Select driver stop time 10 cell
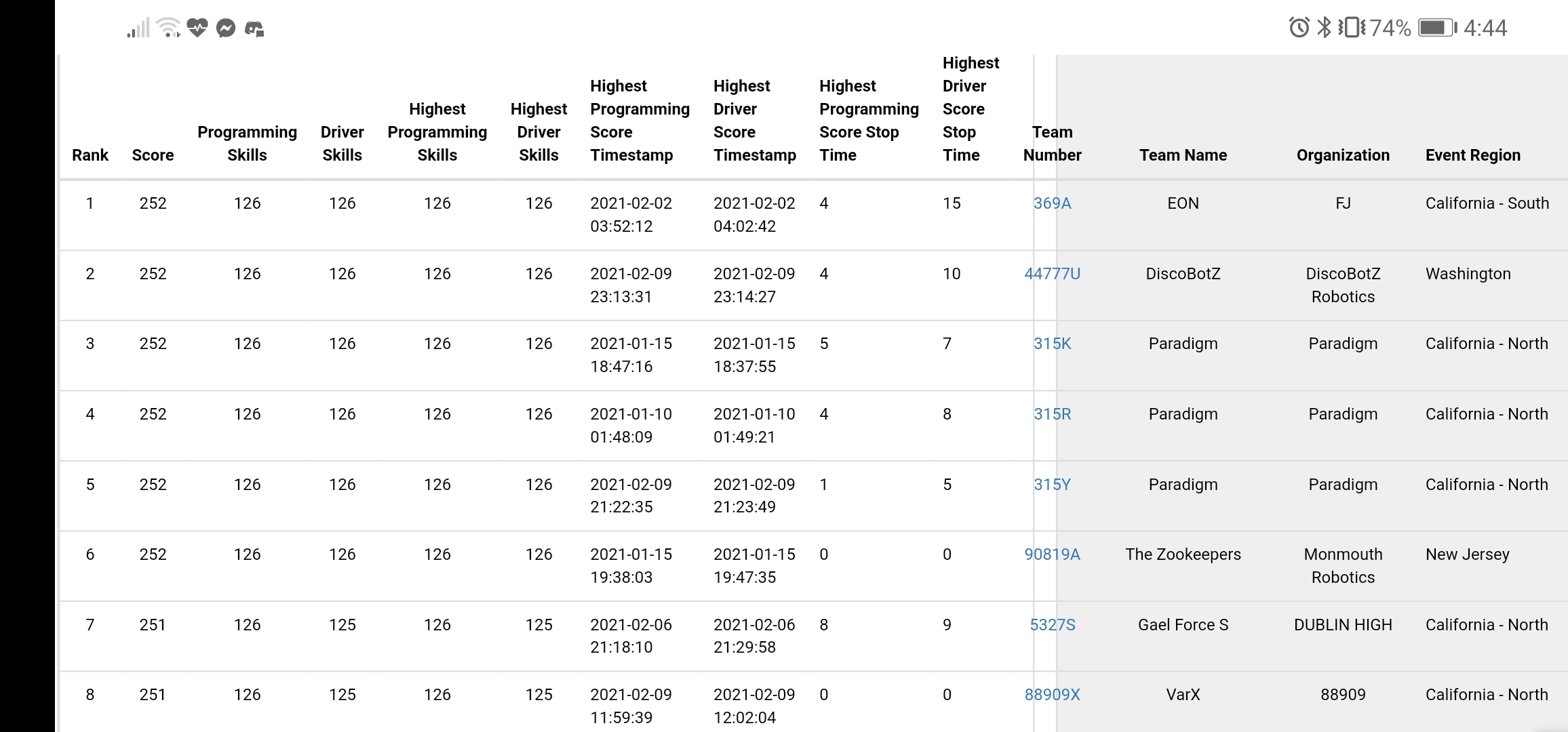This screenshot has width=1568, height=732. pyautogui.click(x=952, y=274)
